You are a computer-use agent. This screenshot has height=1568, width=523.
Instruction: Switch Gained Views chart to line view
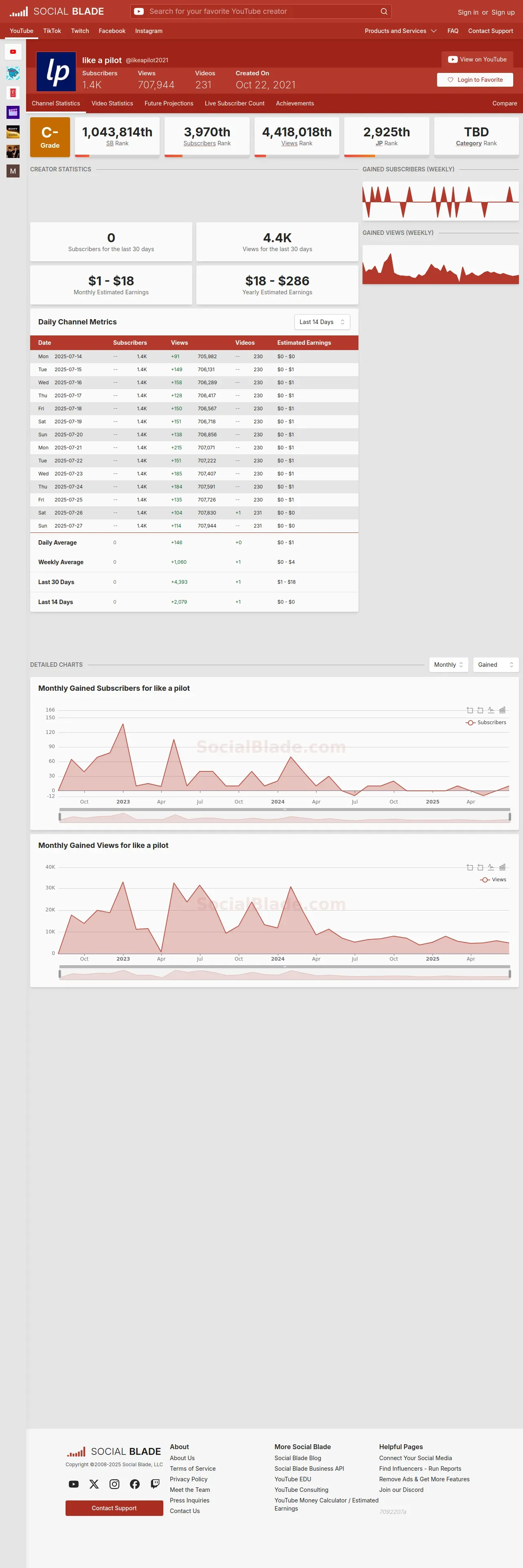(x=491, y=867)
